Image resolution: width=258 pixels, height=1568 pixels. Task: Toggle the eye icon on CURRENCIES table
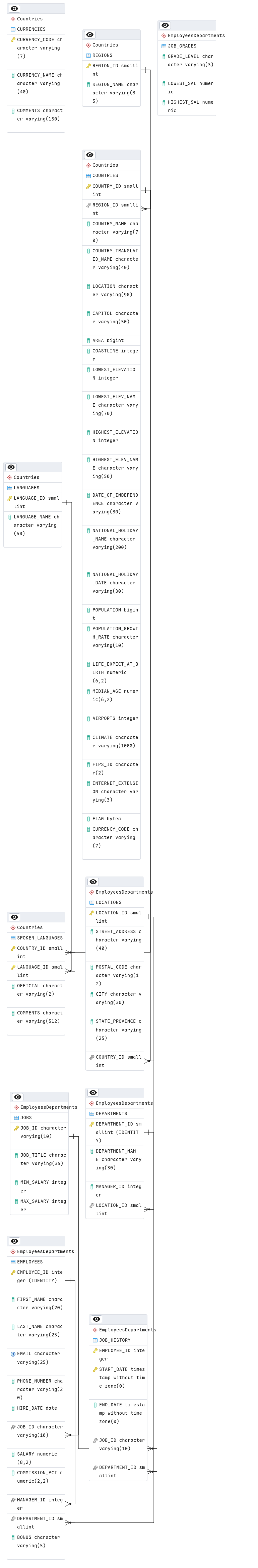click(15, 8)
